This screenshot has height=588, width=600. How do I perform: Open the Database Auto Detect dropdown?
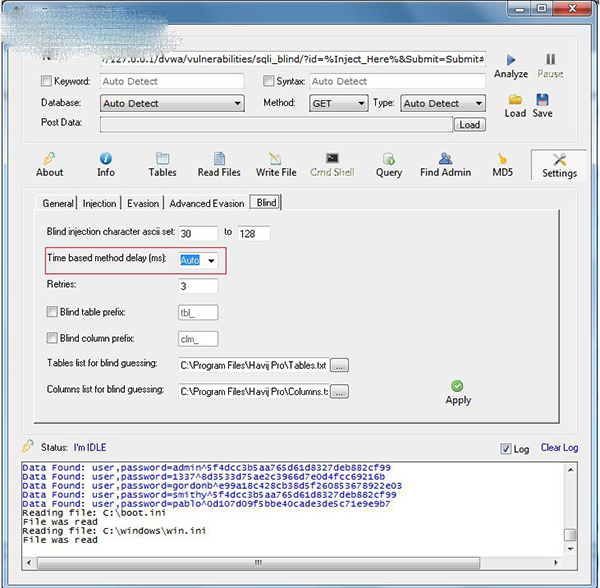(x=172, y=103)
